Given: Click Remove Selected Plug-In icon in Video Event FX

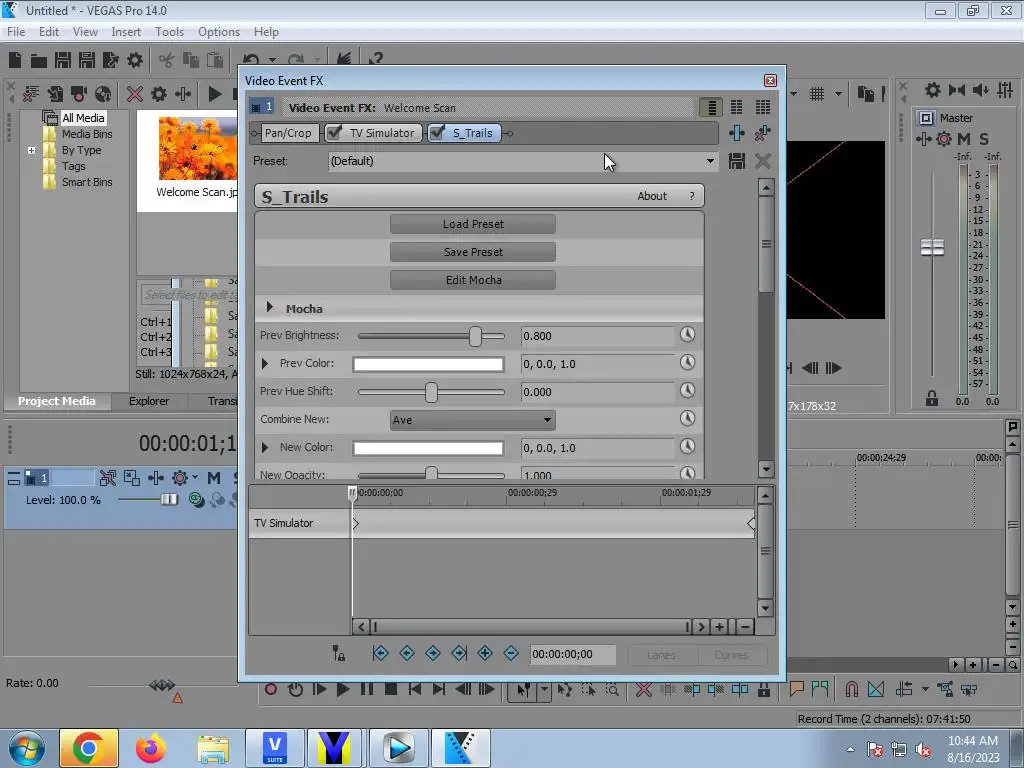Looking at the screenshot, I should pos(762,133).
